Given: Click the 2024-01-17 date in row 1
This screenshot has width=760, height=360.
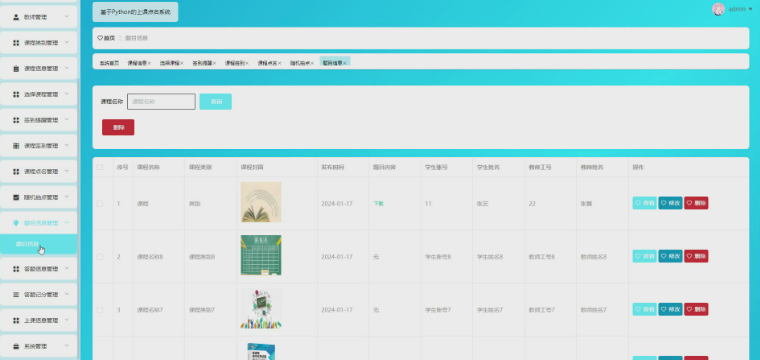Looking at the screenshot, I should tap(337, 203).
